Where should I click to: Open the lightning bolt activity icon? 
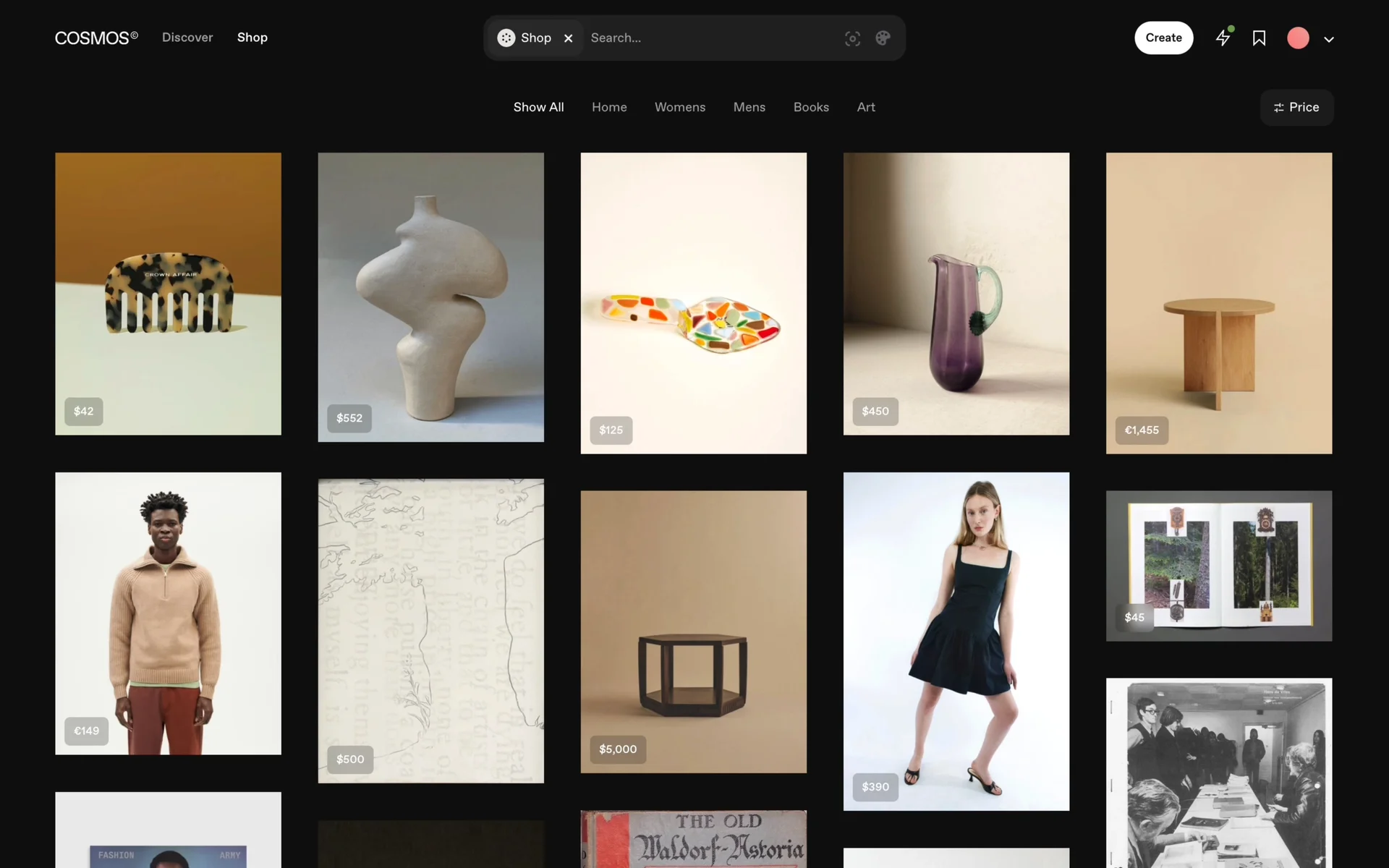pos(1223,38)
